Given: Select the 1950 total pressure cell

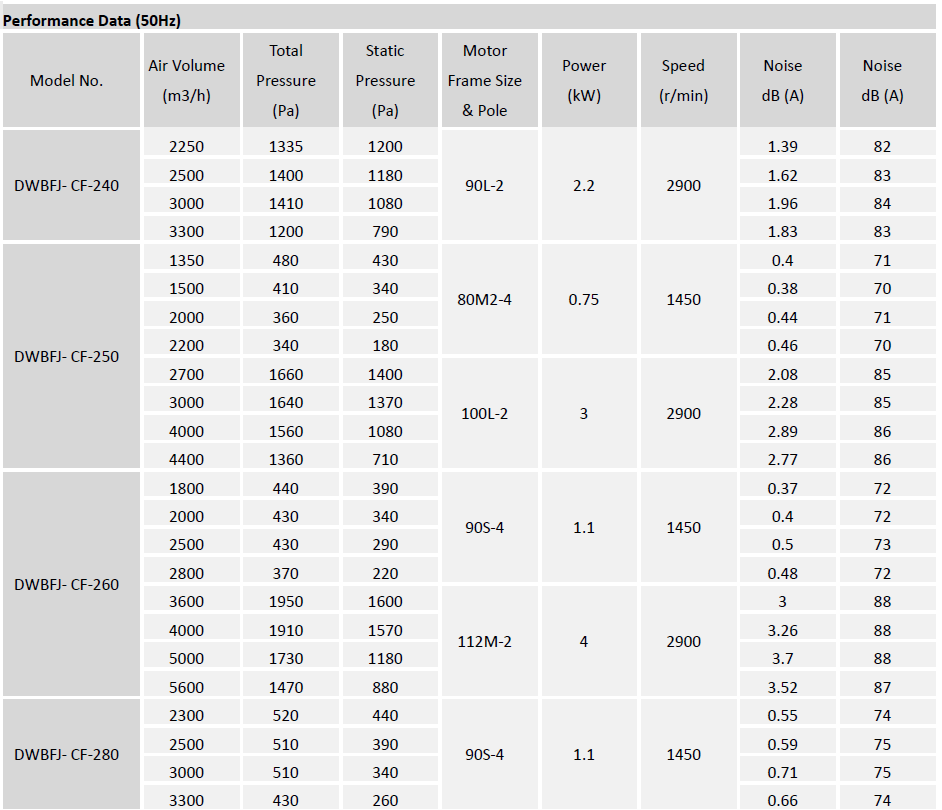Looking at the screenshot, I should click(x=286, y=602).
